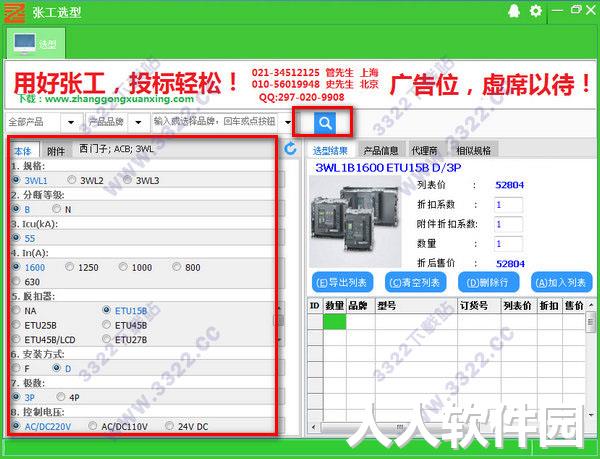The width and height of the screenshot is (600, 459).
Task: Click the 3WL circuit breaker product image
Action: pyautogui.click(x=355, y=222)
